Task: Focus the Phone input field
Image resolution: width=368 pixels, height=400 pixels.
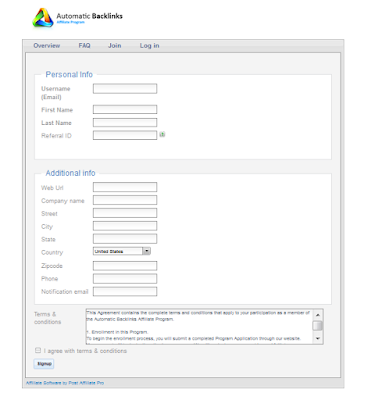Action: tap(125, 279)
